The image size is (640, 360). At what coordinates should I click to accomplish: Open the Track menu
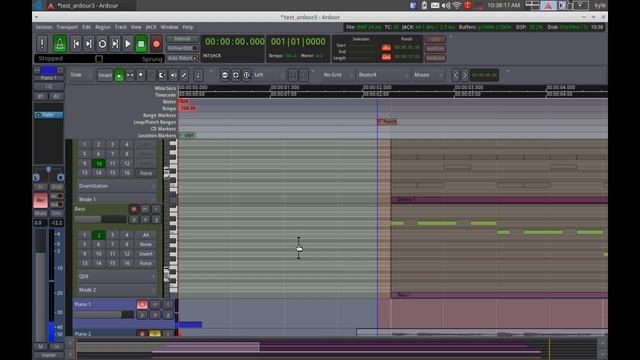pyautogui.click(x=120, y=27)
